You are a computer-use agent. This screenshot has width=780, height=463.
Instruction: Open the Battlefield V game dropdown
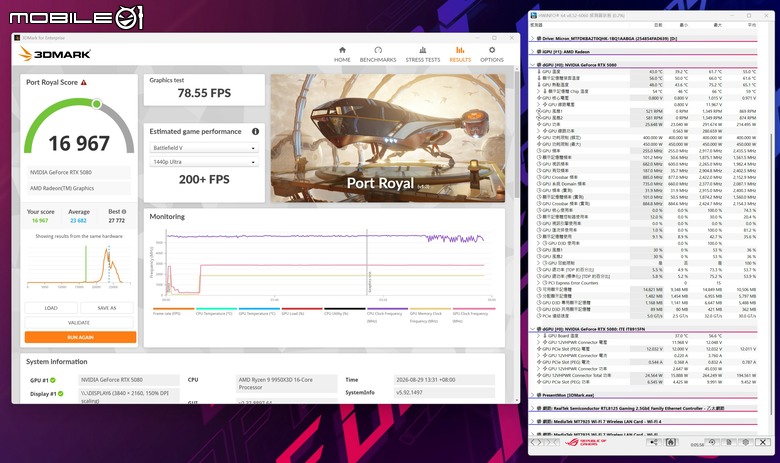(x=204, y=148)
